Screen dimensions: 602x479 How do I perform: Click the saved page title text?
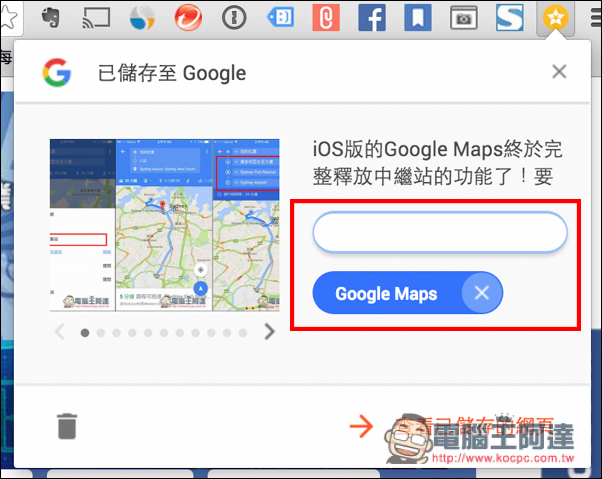coord(437,162)
